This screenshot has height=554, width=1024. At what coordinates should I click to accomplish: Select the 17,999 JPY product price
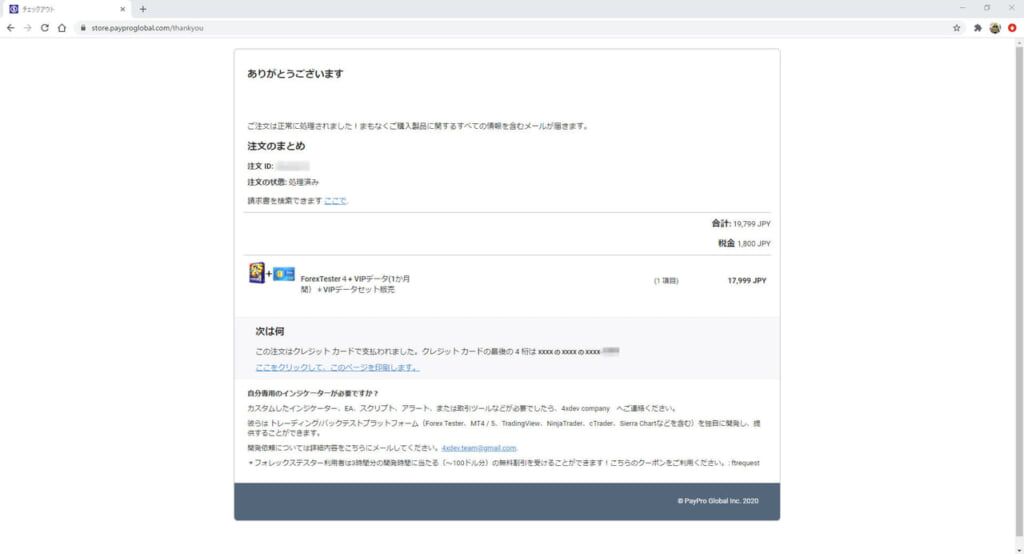point(746,281)
